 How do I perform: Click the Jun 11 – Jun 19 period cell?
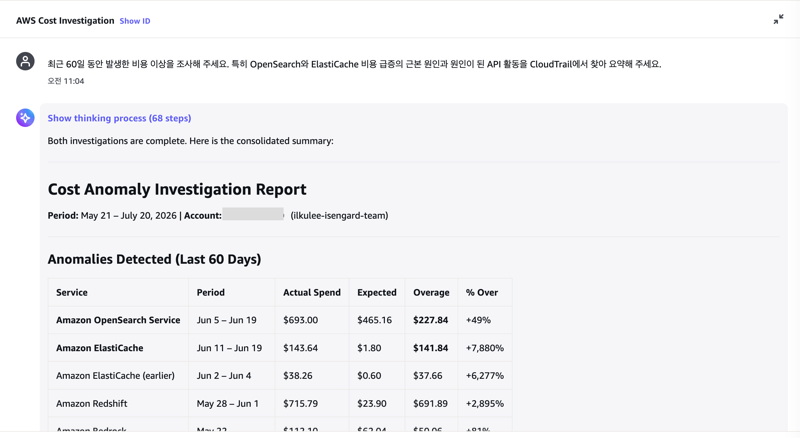(x=229, y=348)
